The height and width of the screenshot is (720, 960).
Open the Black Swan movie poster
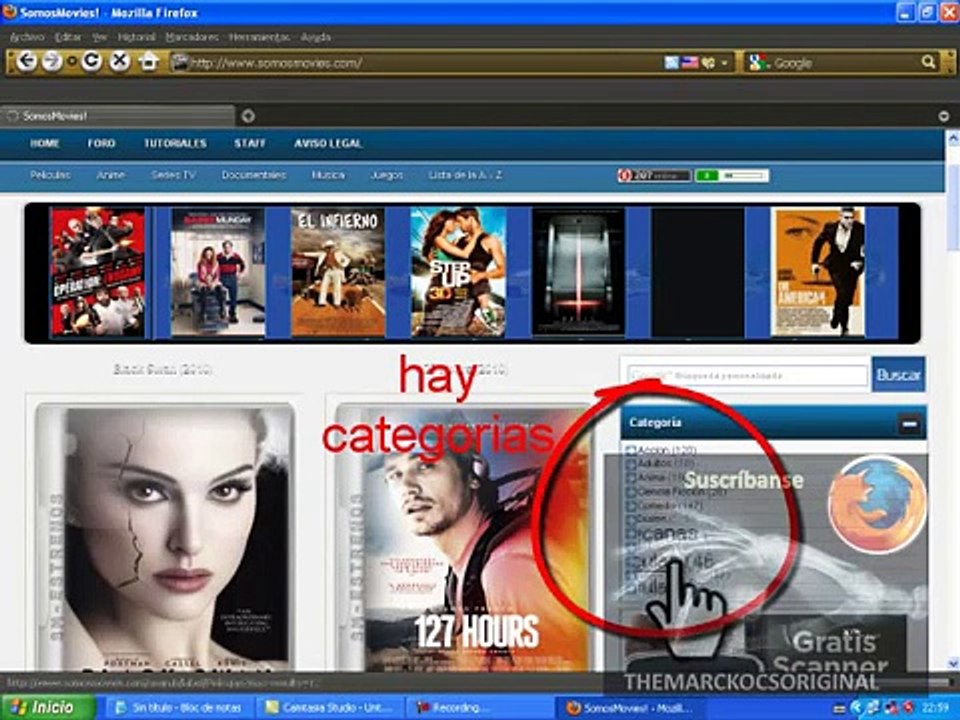[165, 538]
